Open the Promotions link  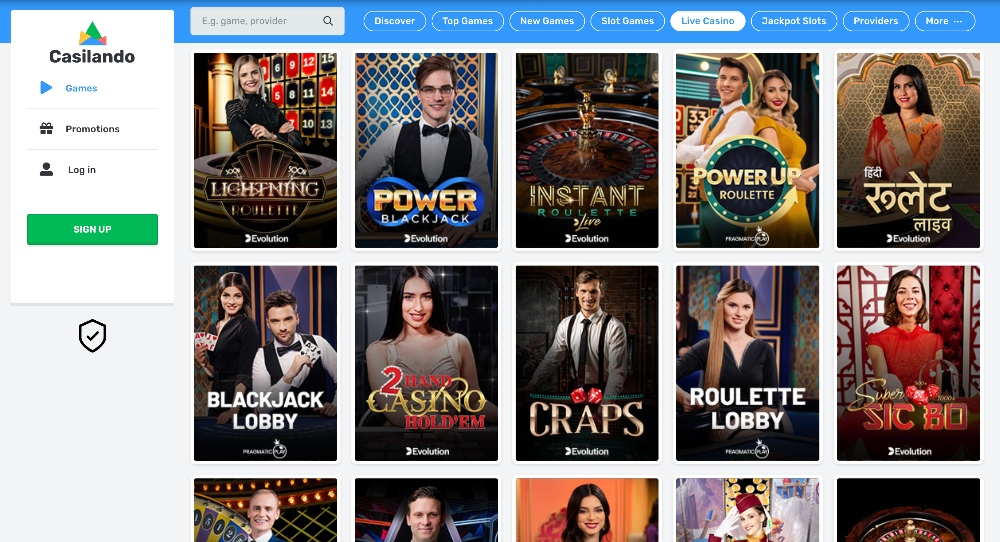point(92,129)
